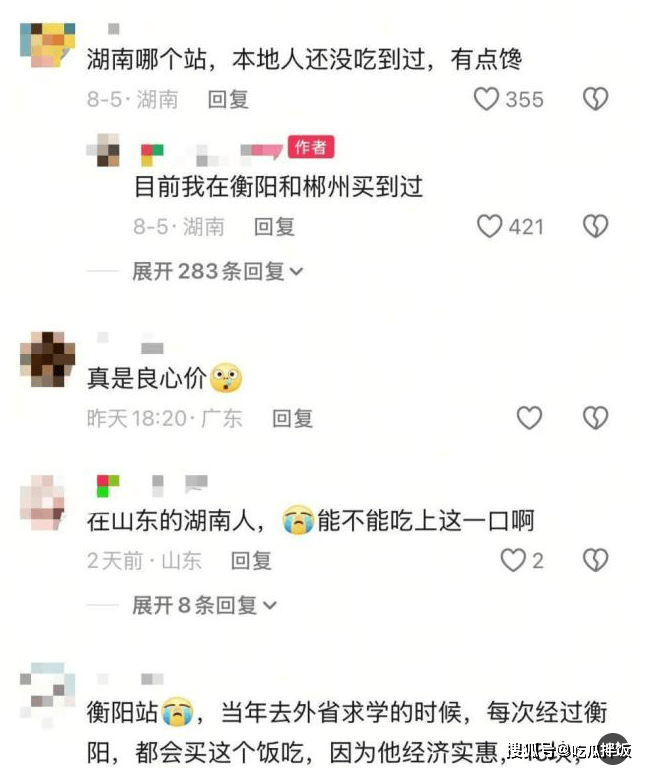Reply to the author's 衡阳和郴州 comment
This screenshot has height=768, width=646.
point(274,227)
